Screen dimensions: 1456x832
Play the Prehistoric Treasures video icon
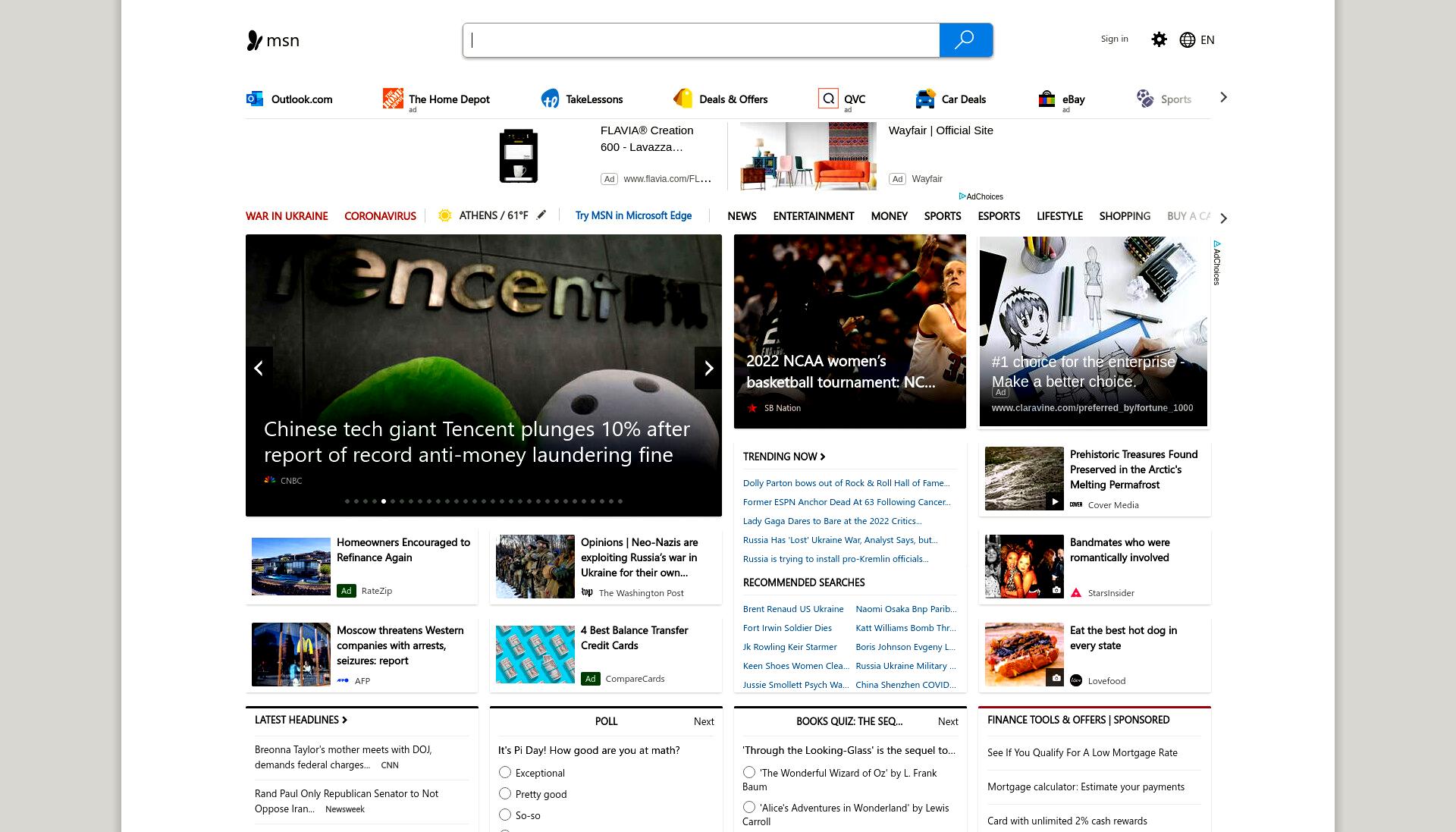click(1054, 501)
